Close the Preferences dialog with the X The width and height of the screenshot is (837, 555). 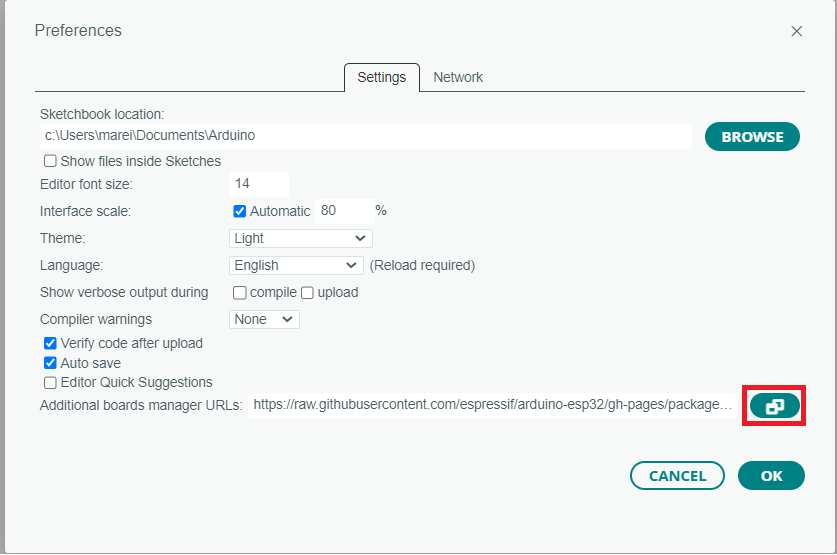point(796,31)
